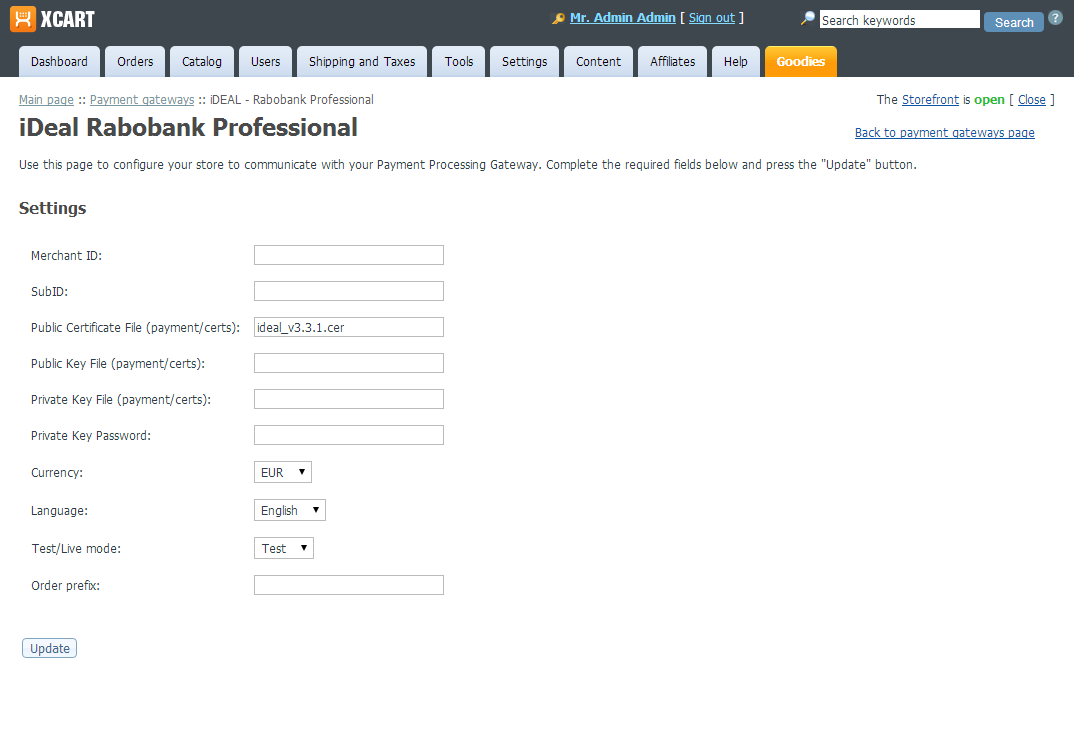The image size is (1074, 735).
Task: Focus the Merchant ID field
Action: click(x=349, y=255)
